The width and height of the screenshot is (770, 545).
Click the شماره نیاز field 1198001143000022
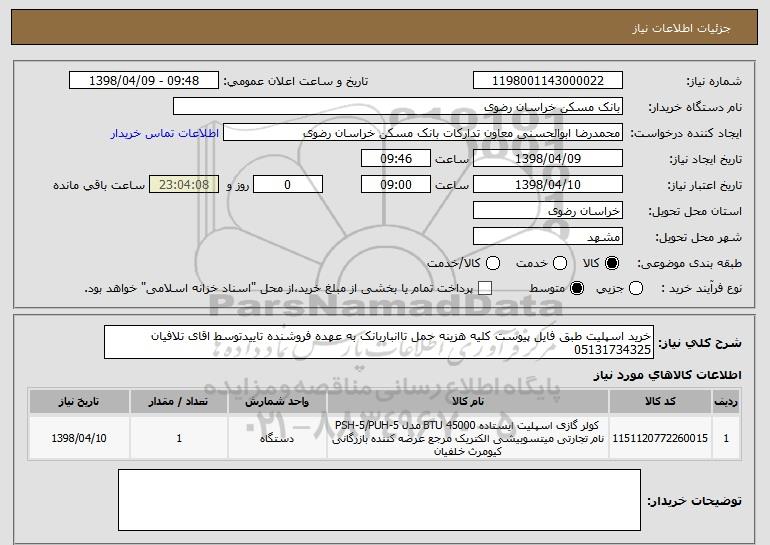[x=548, y=81]
